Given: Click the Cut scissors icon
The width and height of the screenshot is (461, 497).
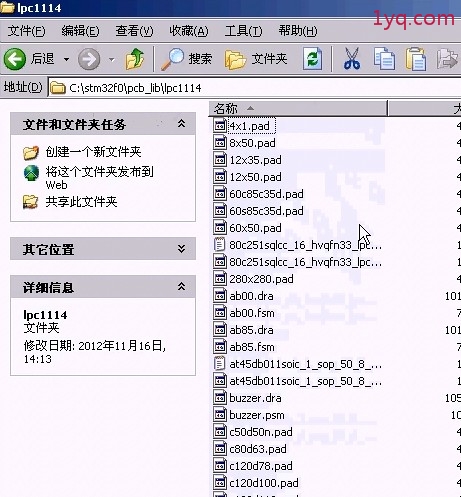Looking at the screenshot, I should pos(352,59).
